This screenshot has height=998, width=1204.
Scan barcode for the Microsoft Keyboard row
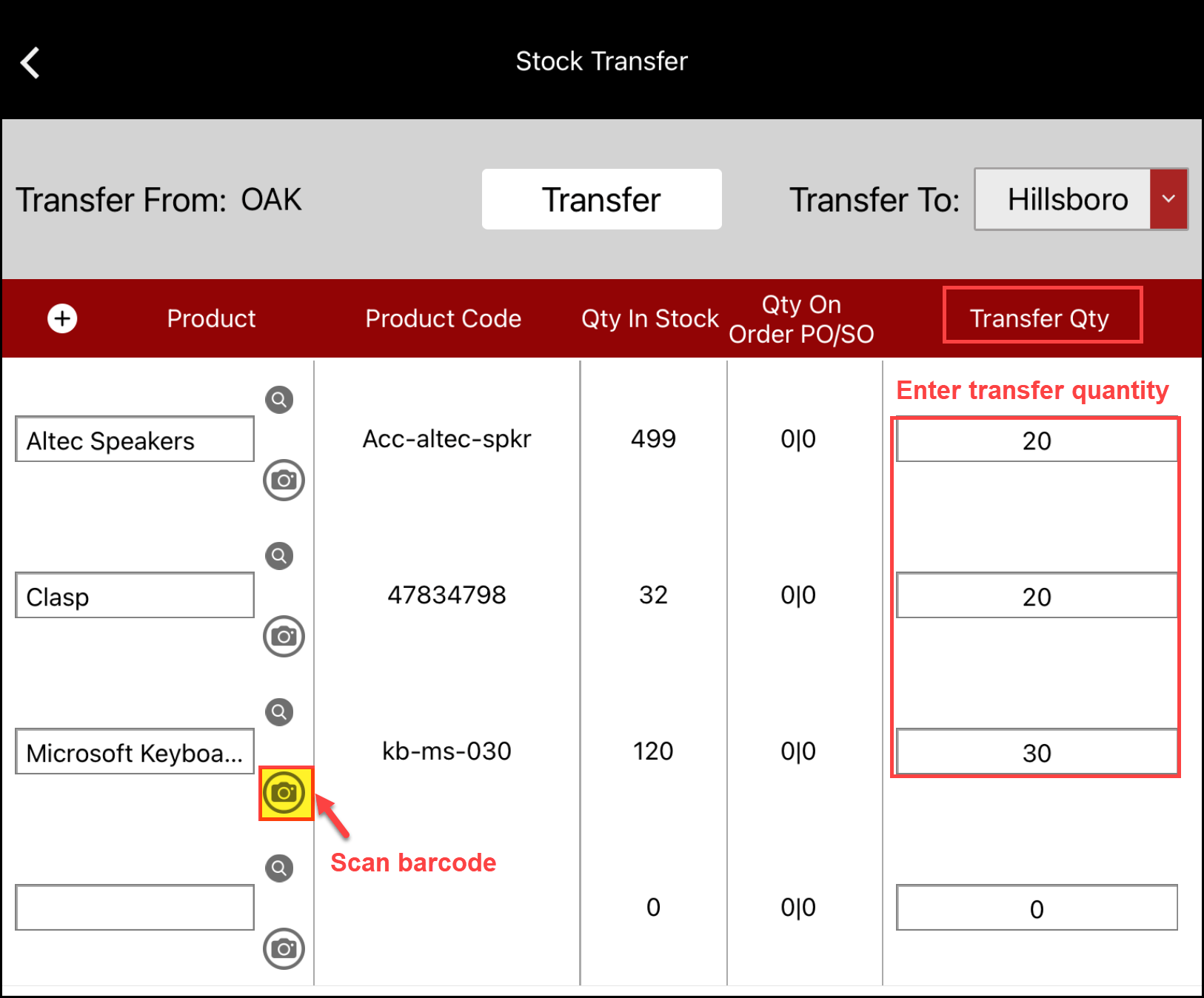tap(284, 791)
